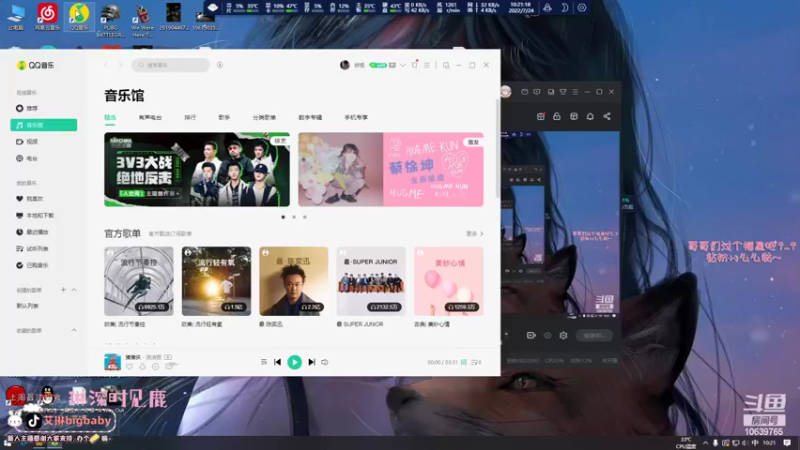
Task: Click the user avatar in QQ音乐 title bar
Action: click(x=345, y=65)
